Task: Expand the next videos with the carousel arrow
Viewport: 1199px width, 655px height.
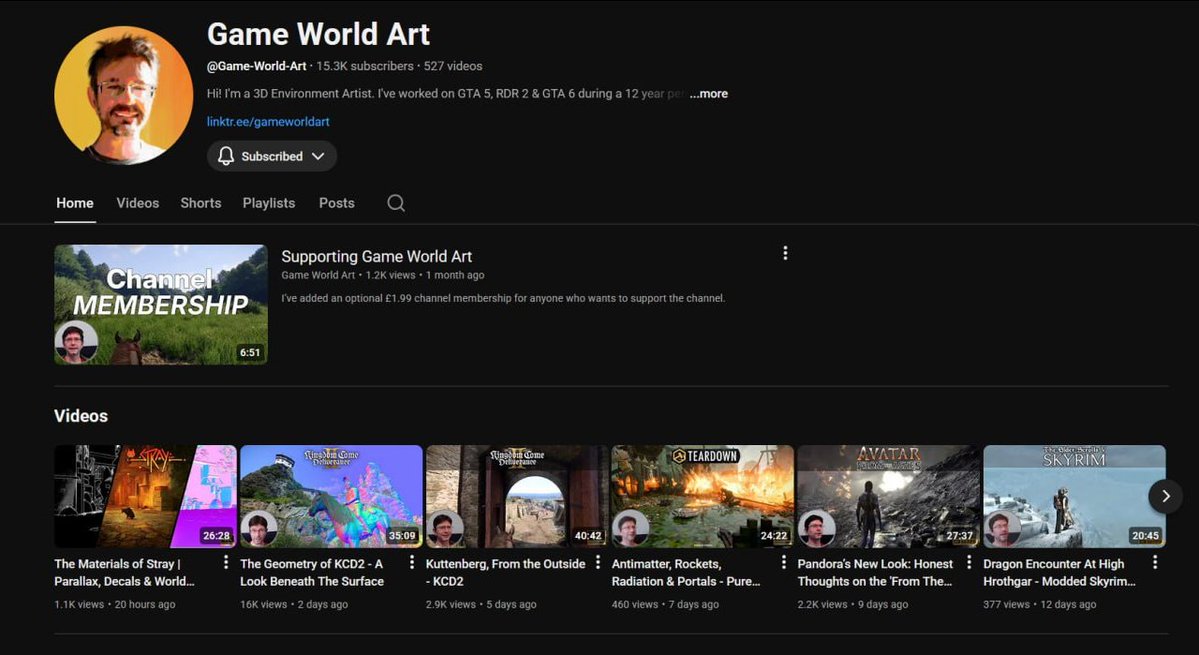Action: (1165, 495)
